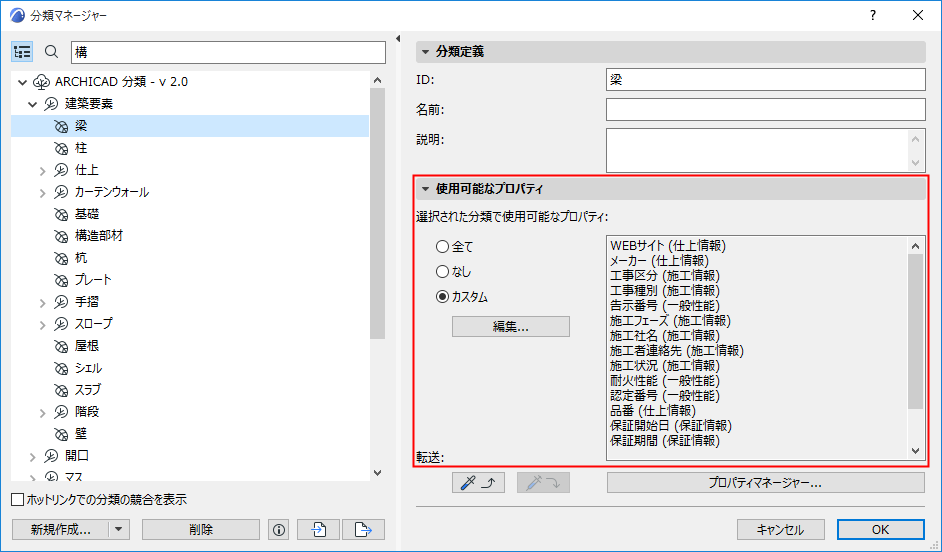Image resolution: width=942 pixels, height=552 pixels.
Task: Click the シェル classification icon
Action: [61, 368]
